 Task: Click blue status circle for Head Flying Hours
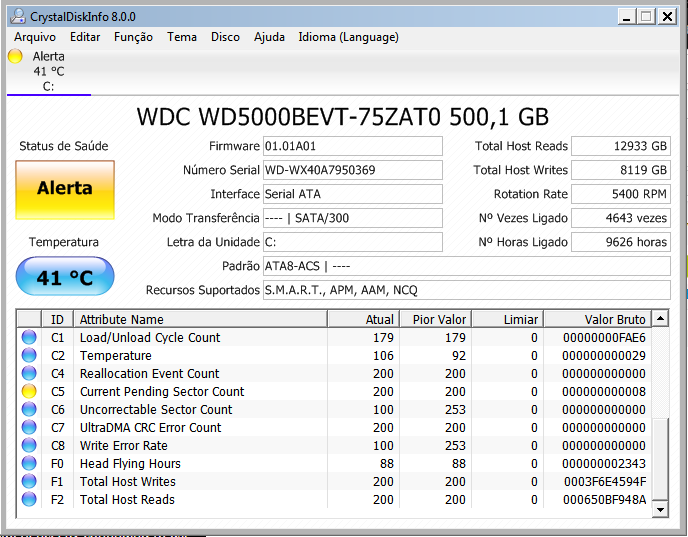(29, 464)
